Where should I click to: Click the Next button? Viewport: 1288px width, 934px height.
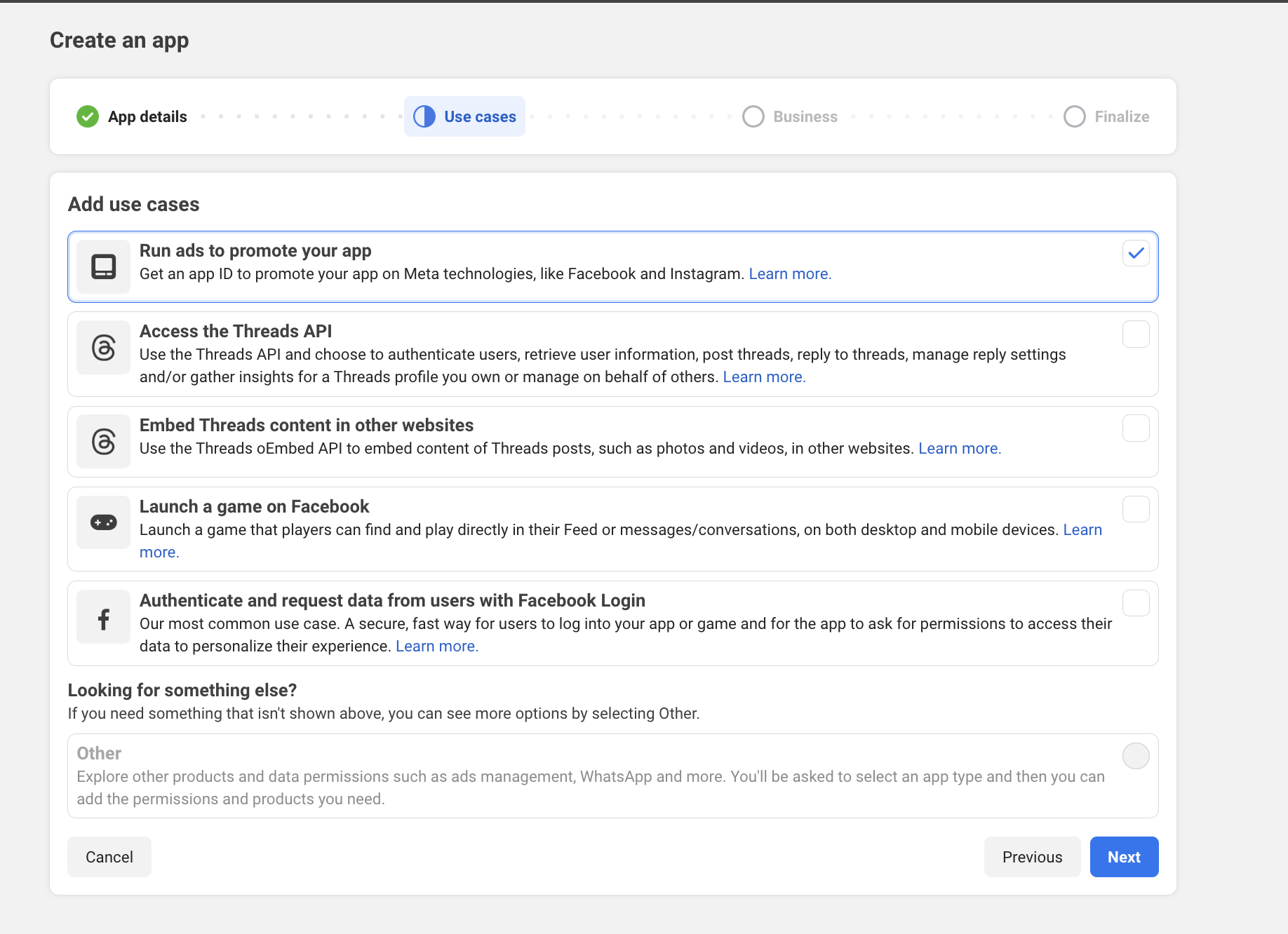click(1124, 857)
